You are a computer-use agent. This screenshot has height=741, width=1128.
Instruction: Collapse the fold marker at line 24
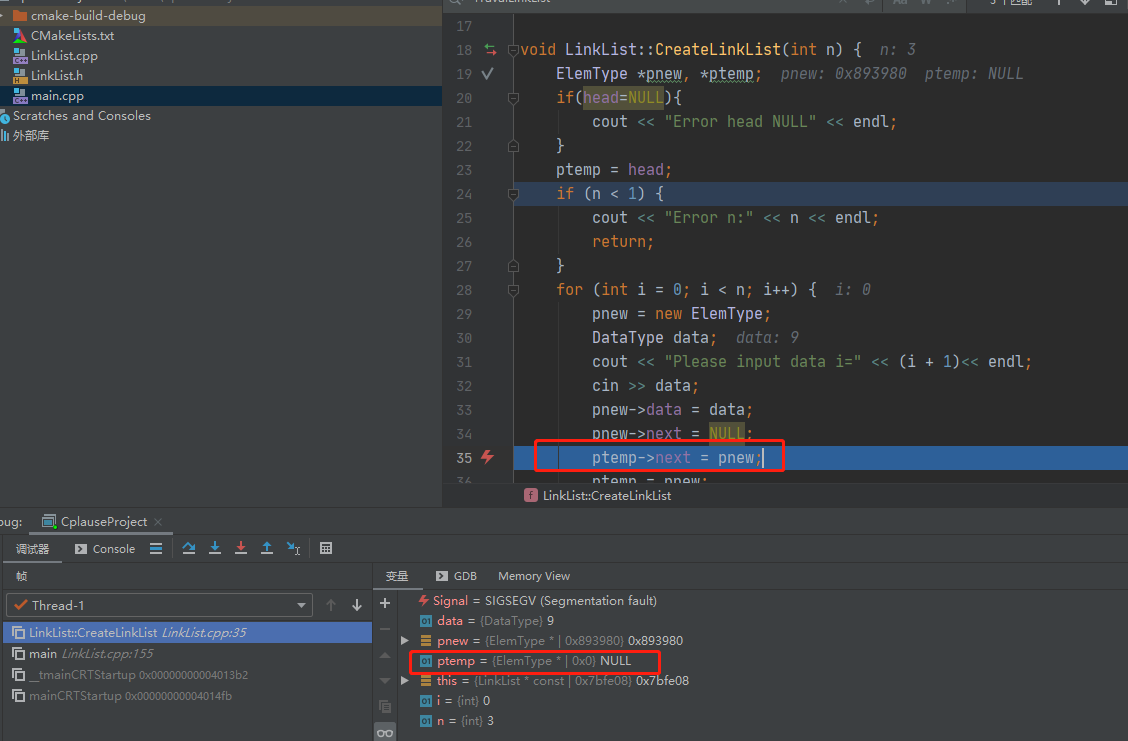[x=513, y=194]
